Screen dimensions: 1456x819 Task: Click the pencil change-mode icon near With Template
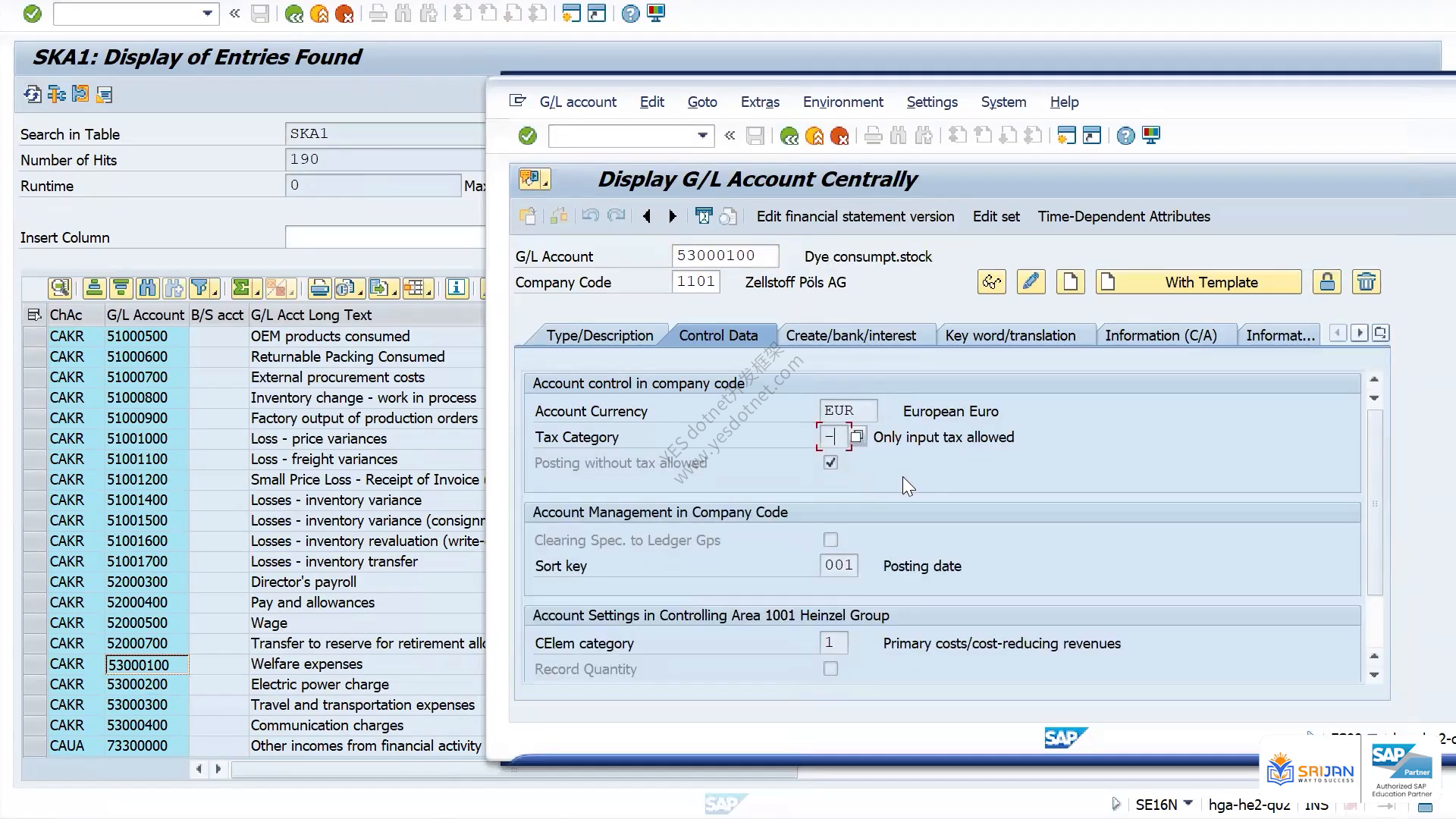point(1031,282)
